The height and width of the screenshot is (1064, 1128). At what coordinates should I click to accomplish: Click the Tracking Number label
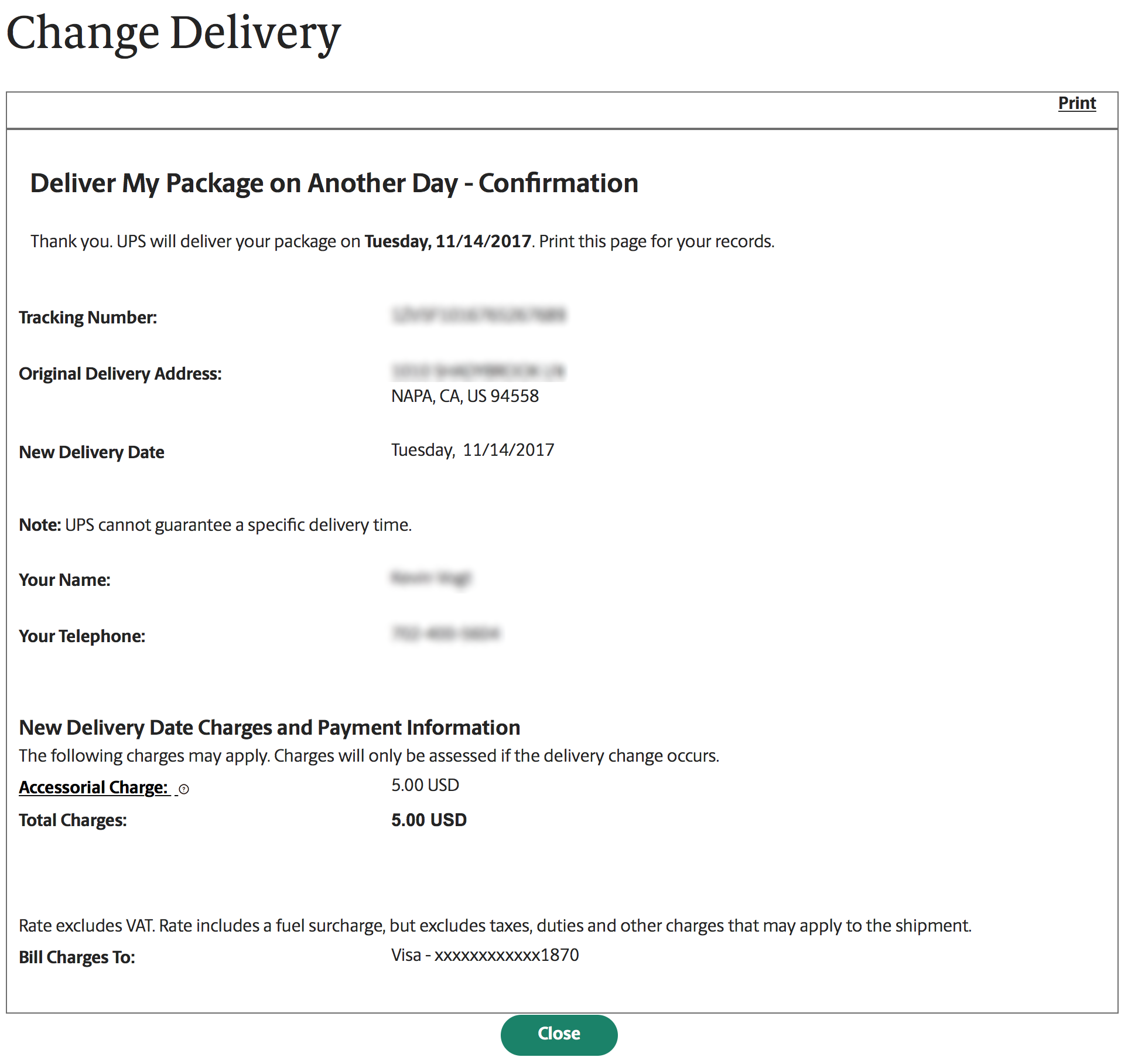point(88,318)
